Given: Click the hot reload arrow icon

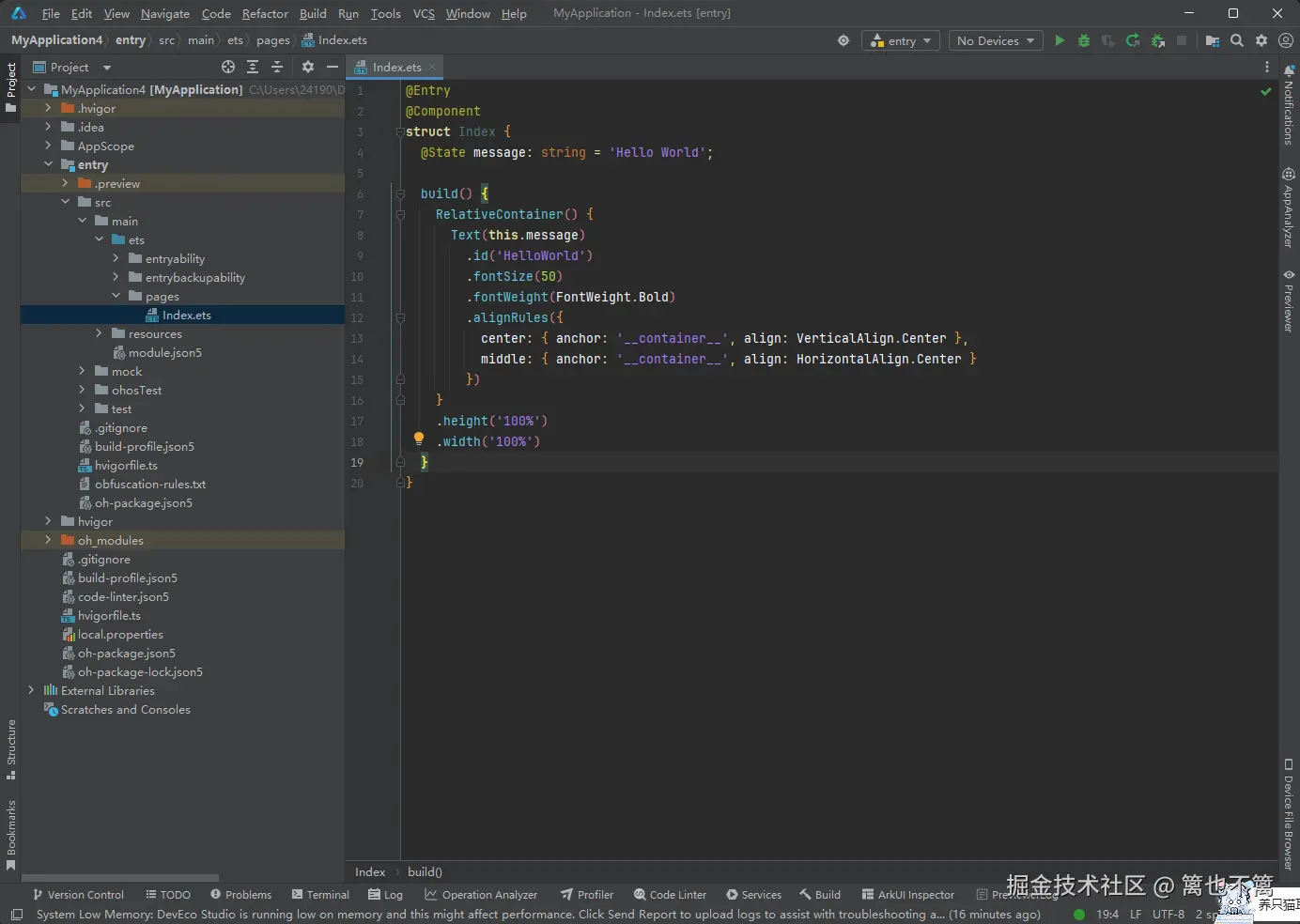Looking at the screenshot, I should pos(1133,40).
